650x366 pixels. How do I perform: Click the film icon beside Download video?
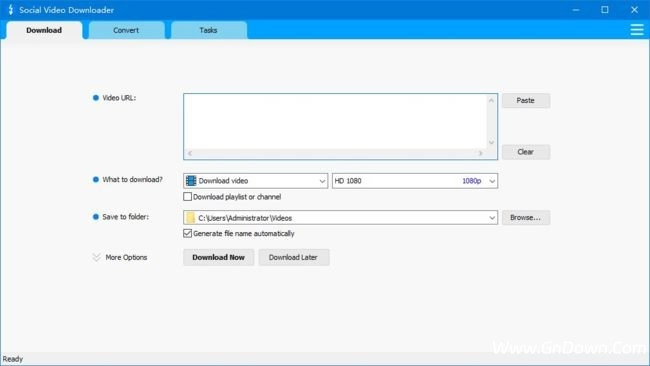191,181
